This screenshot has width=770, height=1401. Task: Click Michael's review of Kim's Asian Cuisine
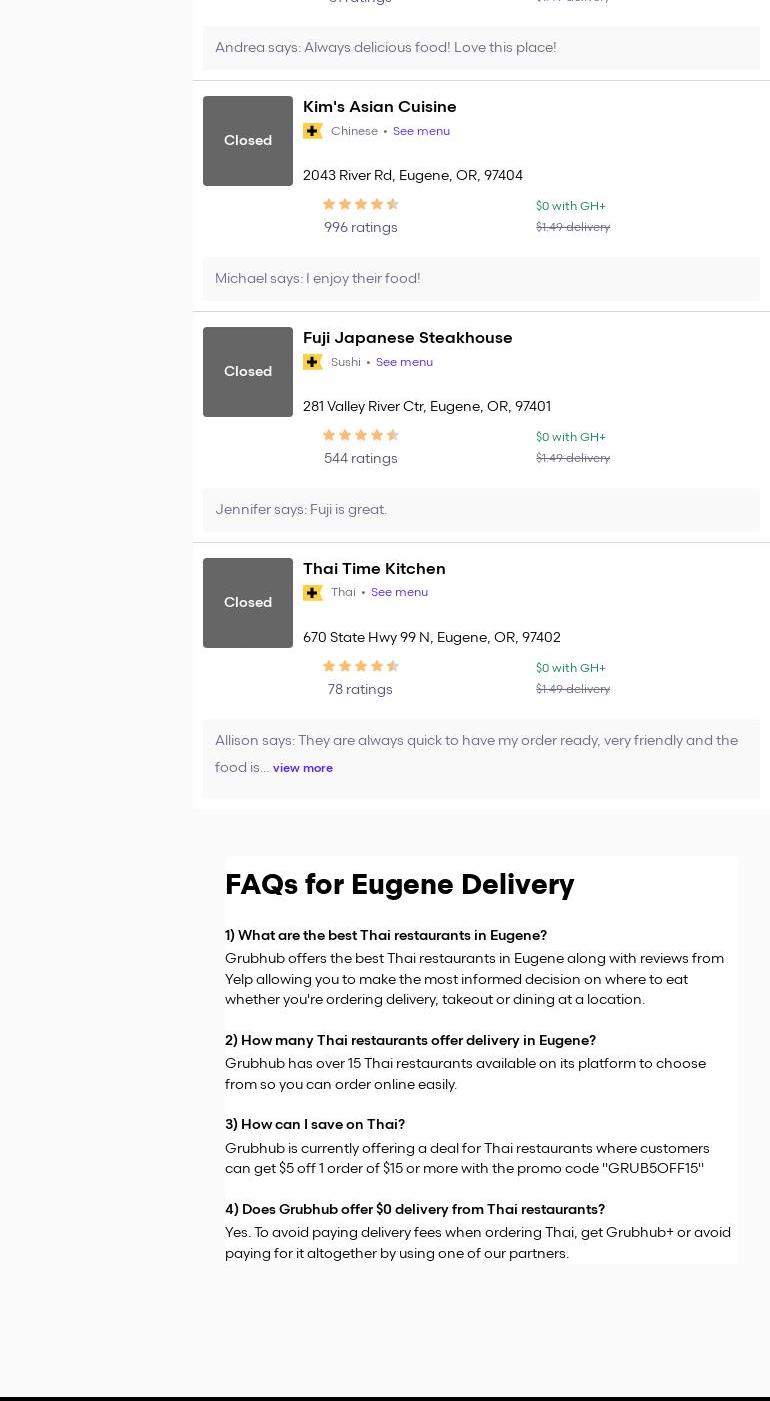click(317, 279)
